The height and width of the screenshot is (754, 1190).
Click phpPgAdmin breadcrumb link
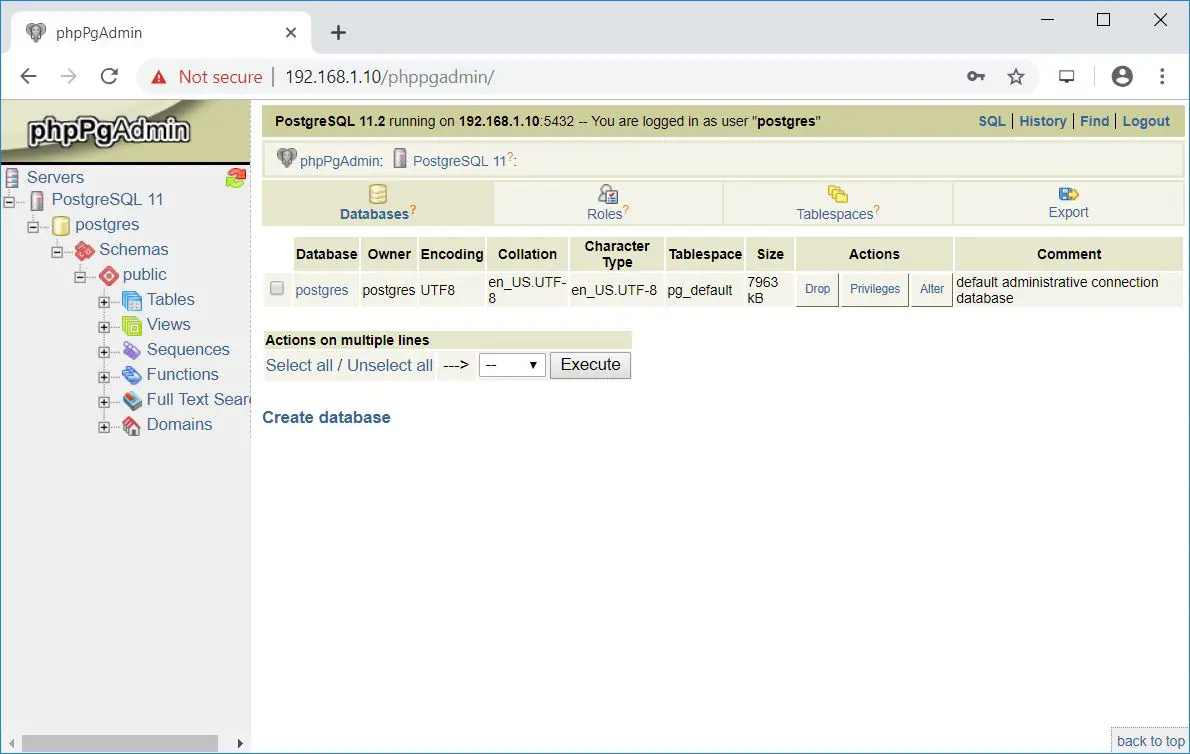click(341, 161)
